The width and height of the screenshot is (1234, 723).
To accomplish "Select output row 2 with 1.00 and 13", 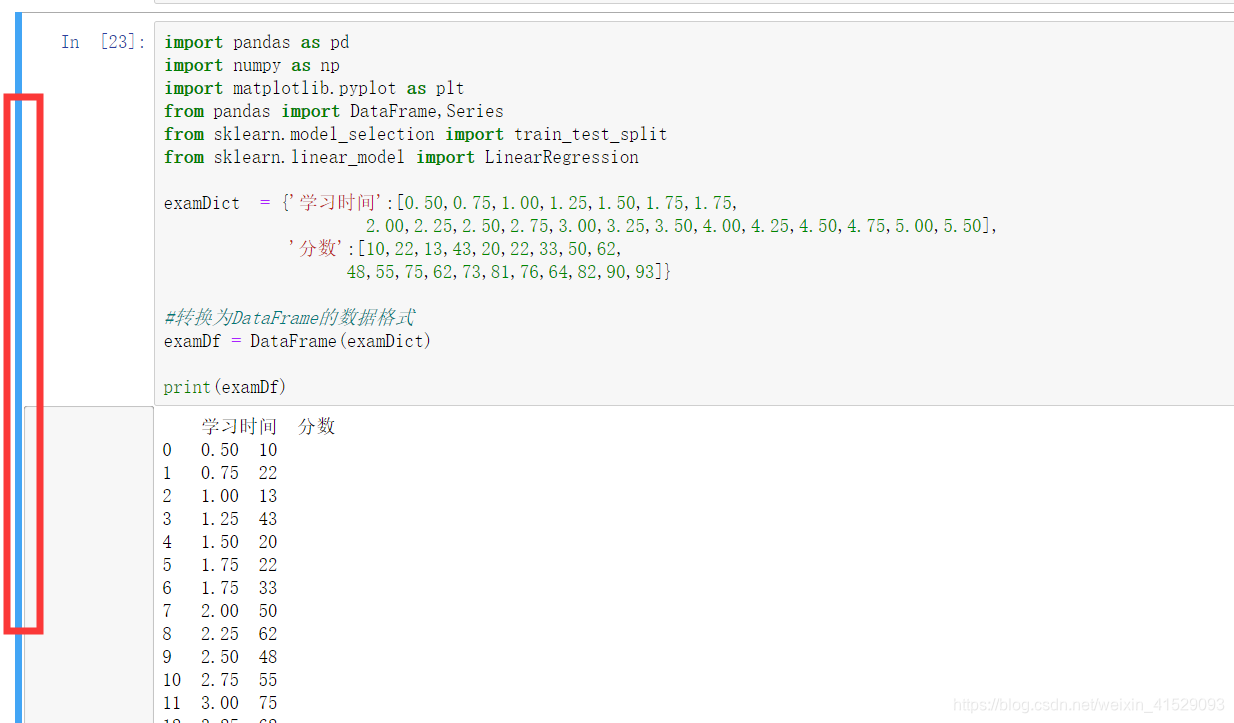I will click(x=220, y=496).
